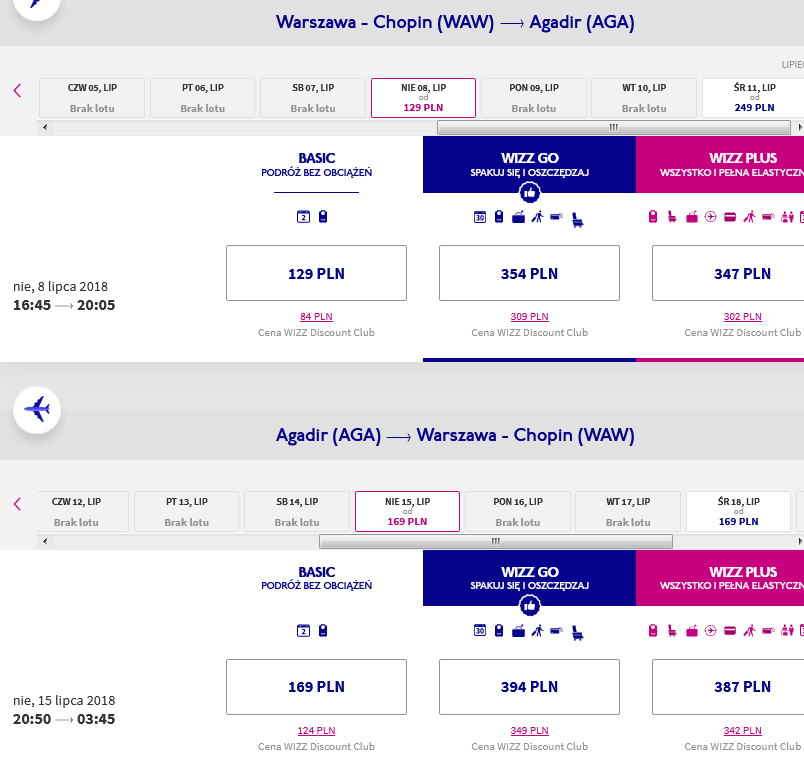Select the PON 09, LIP date tab
Image resolution: width=804 pixels, height=758 pixels.
tap(534, 98)
